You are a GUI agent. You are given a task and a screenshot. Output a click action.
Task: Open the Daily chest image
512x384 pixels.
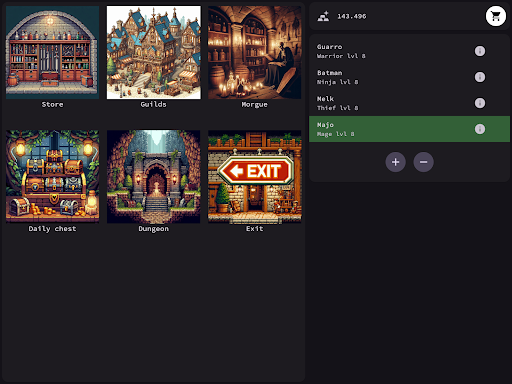coord(52,177)
